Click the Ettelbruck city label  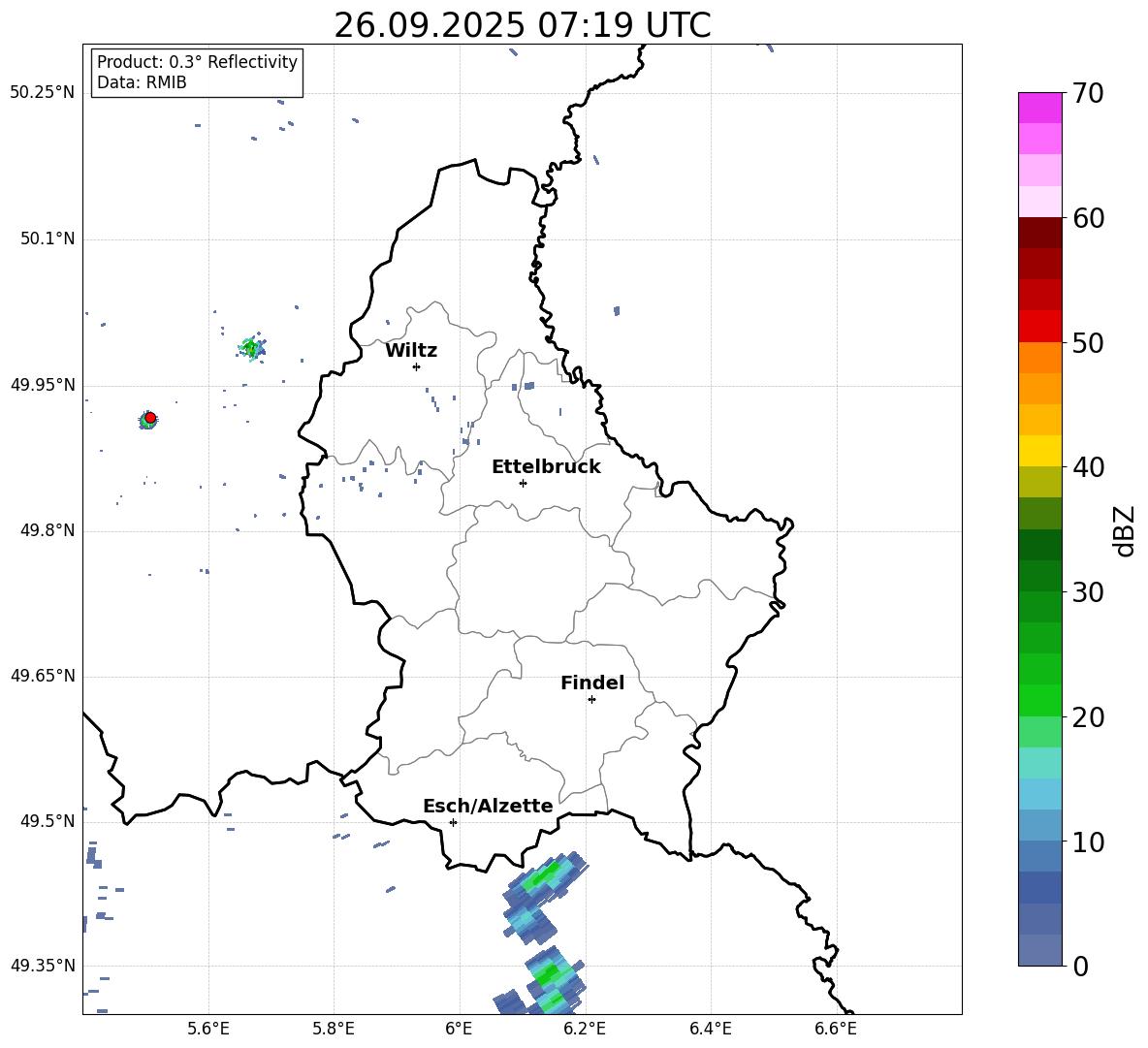point(546,467)
